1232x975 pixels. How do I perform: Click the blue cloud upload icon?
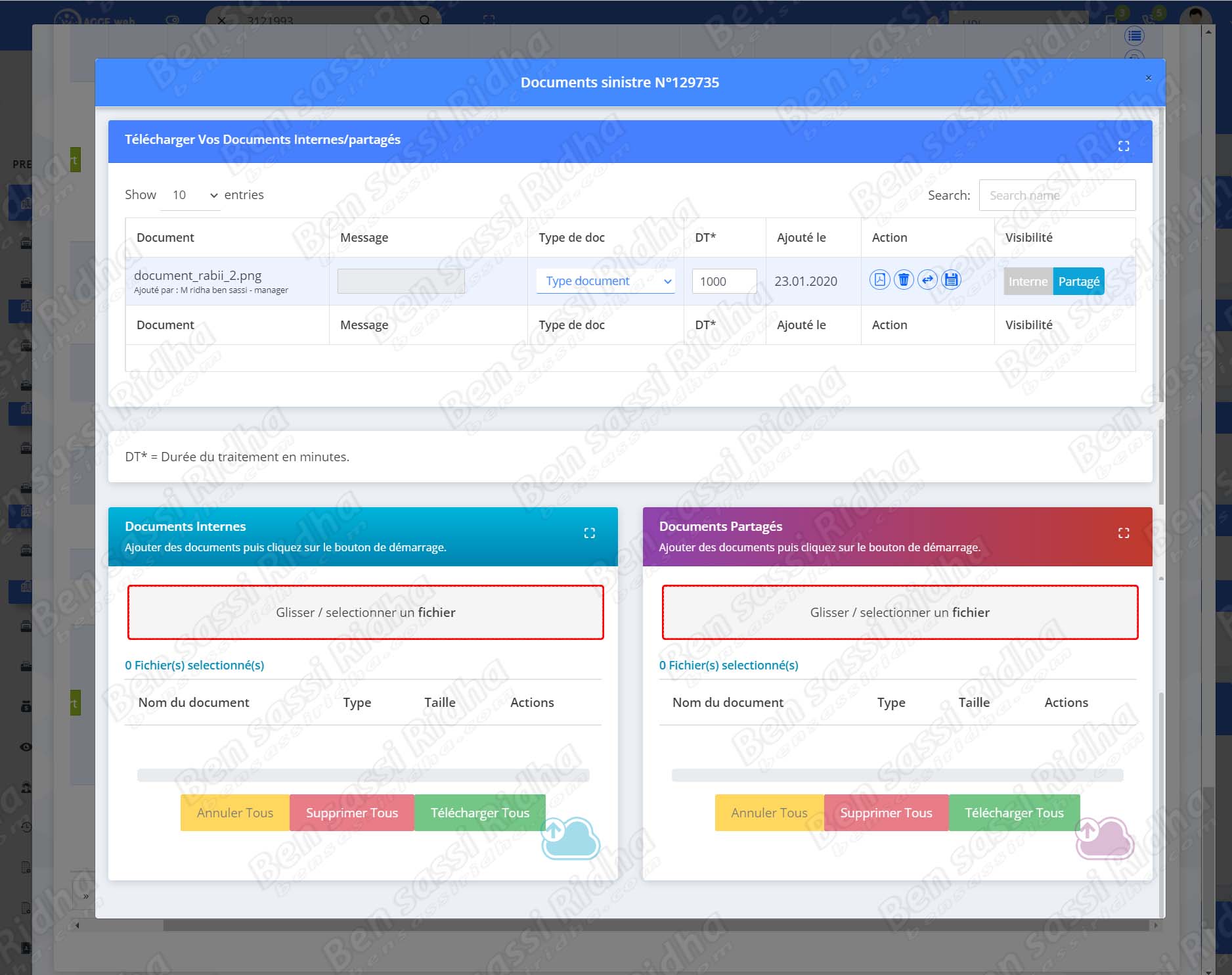click(x=570, y=838)
